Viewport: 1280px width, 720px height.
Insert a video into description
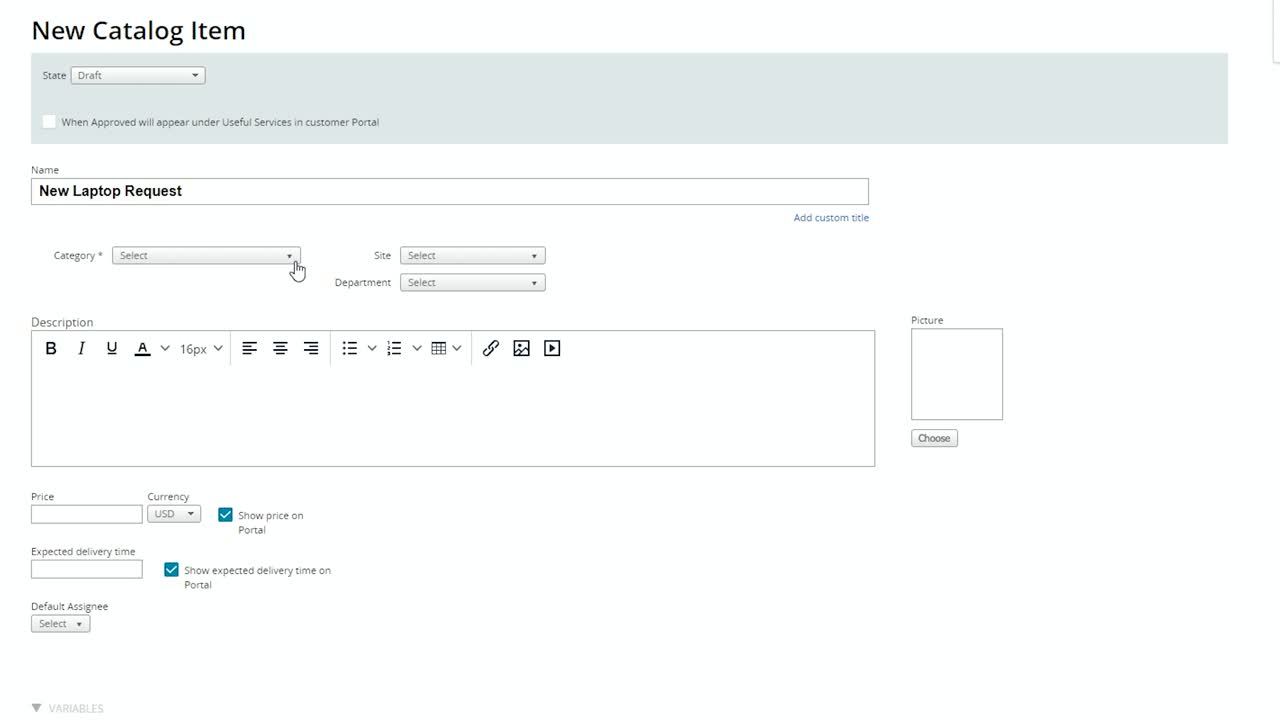click(552, 348)
